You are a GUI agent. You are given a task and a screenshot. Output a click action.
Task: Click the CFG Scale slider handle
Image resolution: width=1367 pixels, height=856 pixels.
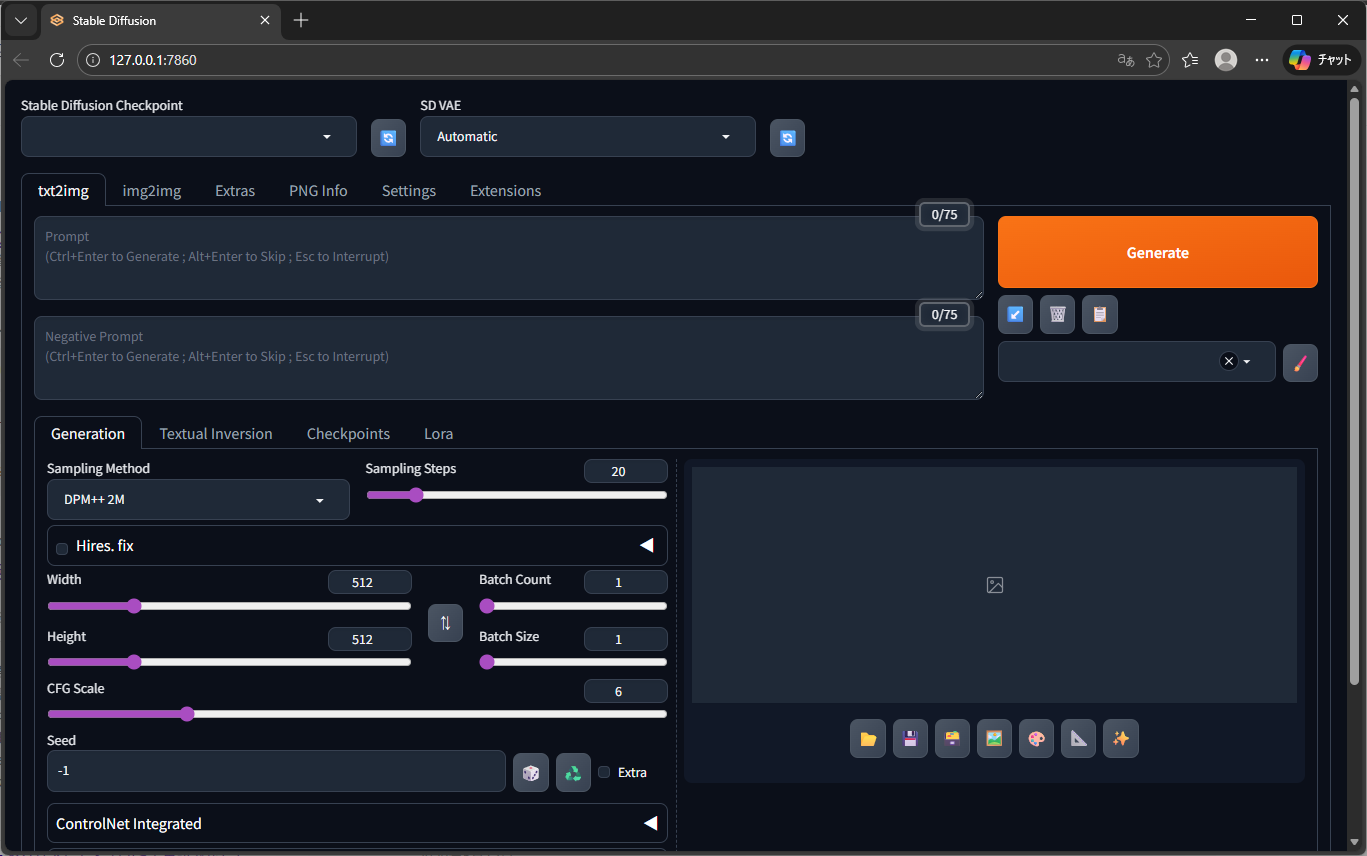tap(187, 714)
